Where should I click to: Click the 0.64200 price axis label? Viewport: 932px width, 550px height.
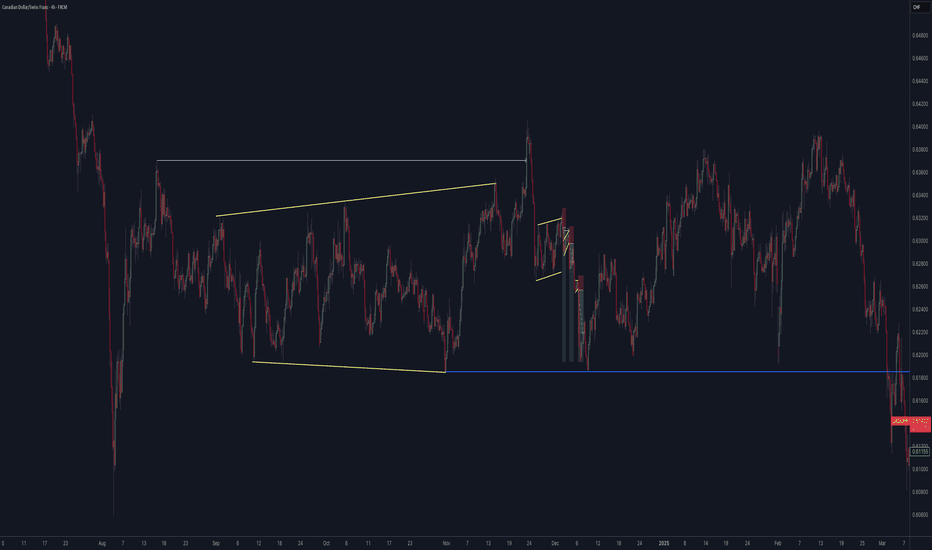coord(920,104)
